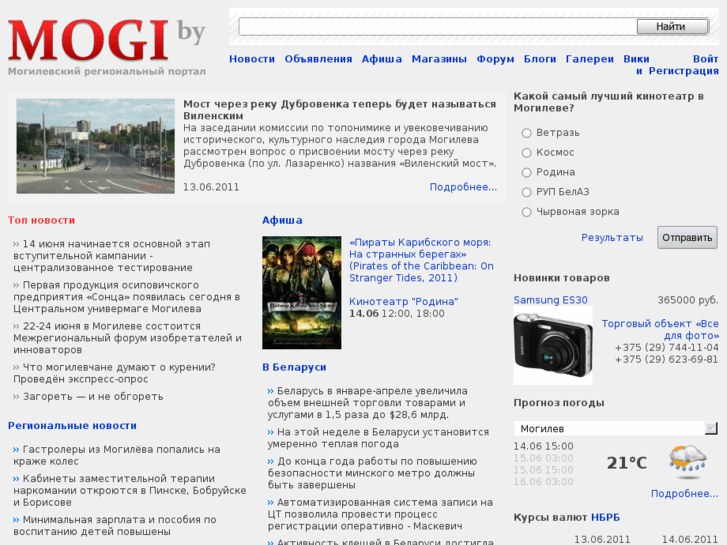Open the Виленский bridge article headline
Screen dimensions: 727x545
339,110
